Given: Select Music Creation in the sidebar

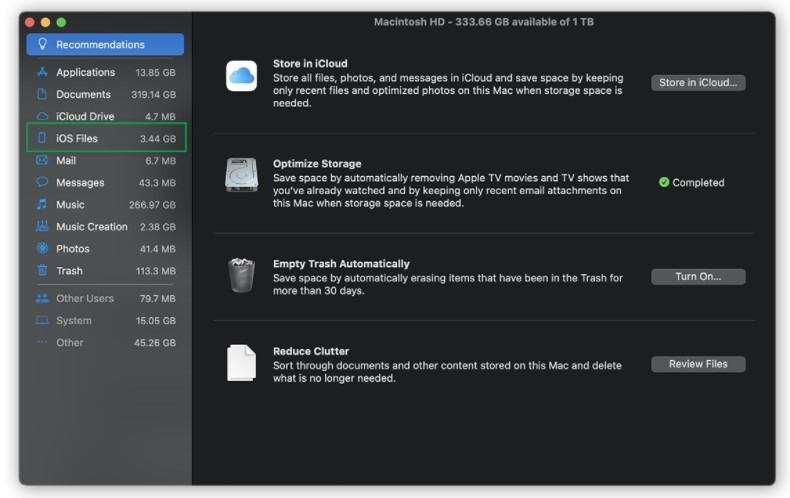Looking at the screenshot, I should 91,226.
